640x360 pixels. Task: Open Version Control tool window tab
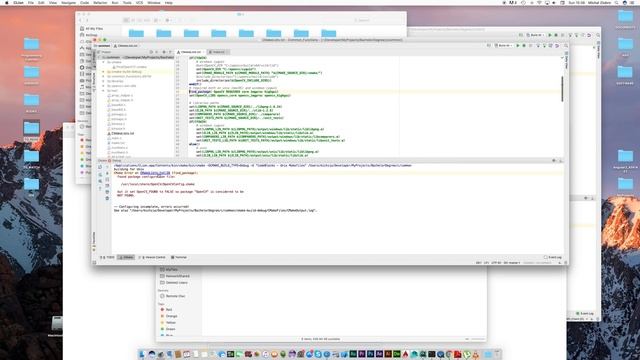tap(153, 257)
